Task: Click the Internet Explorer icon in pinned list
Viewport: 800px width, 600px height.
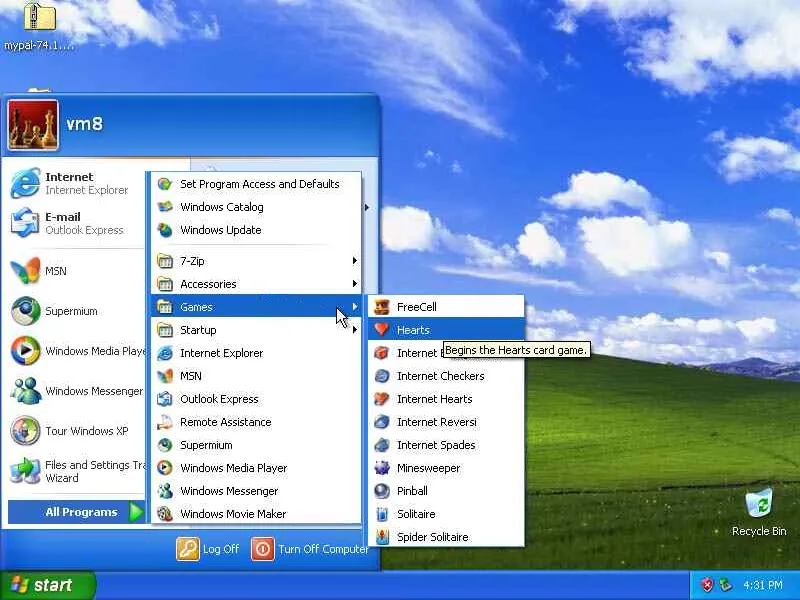Action: pyautogui.click(x=25, y=183)
